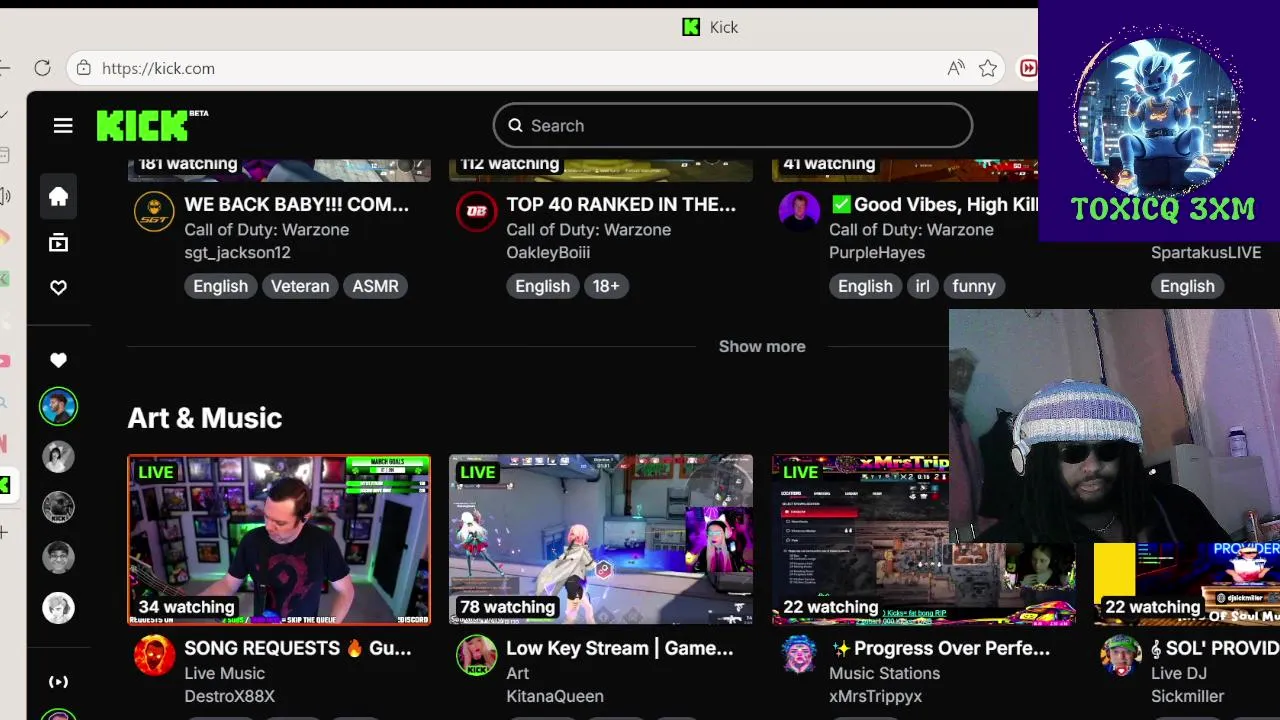Toggle Read aloud icon in address bar
Screen dimensions: 1280x720
956,68
